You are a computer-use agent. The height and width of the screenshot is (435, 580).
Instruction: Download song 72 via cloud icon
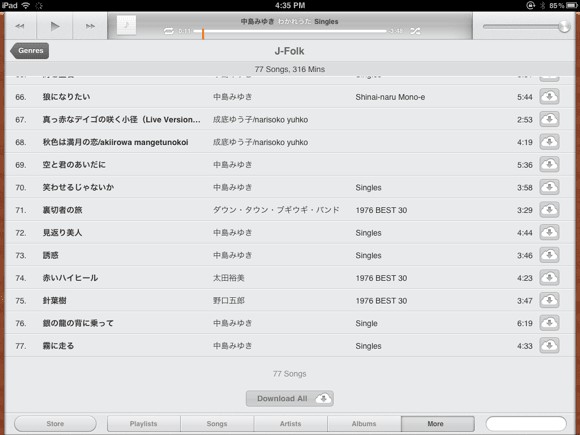[549, 233]
